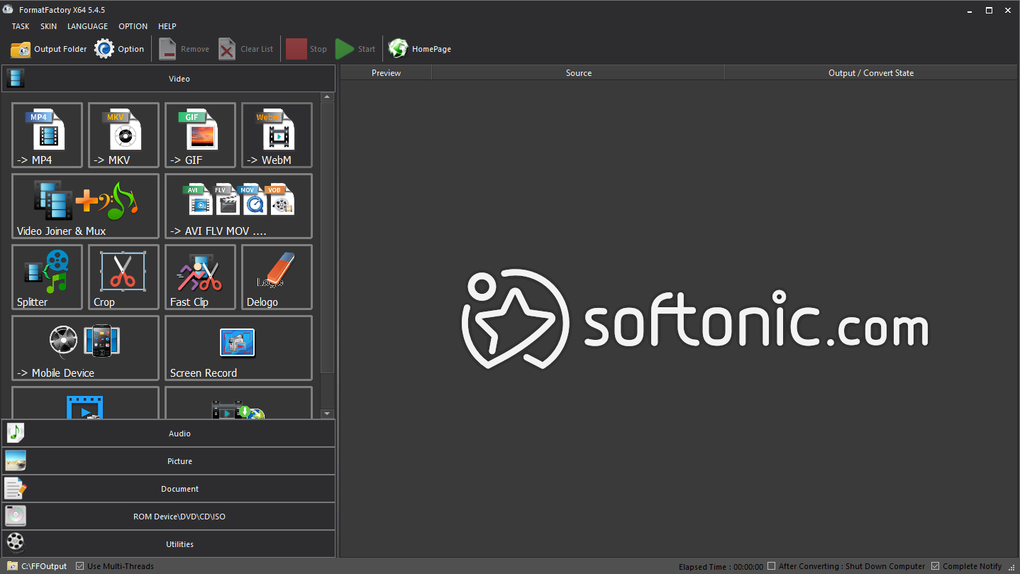This screenshot has width=1020, height=574.
Task: Open the OPTION menu
Action: click(133, 26)
